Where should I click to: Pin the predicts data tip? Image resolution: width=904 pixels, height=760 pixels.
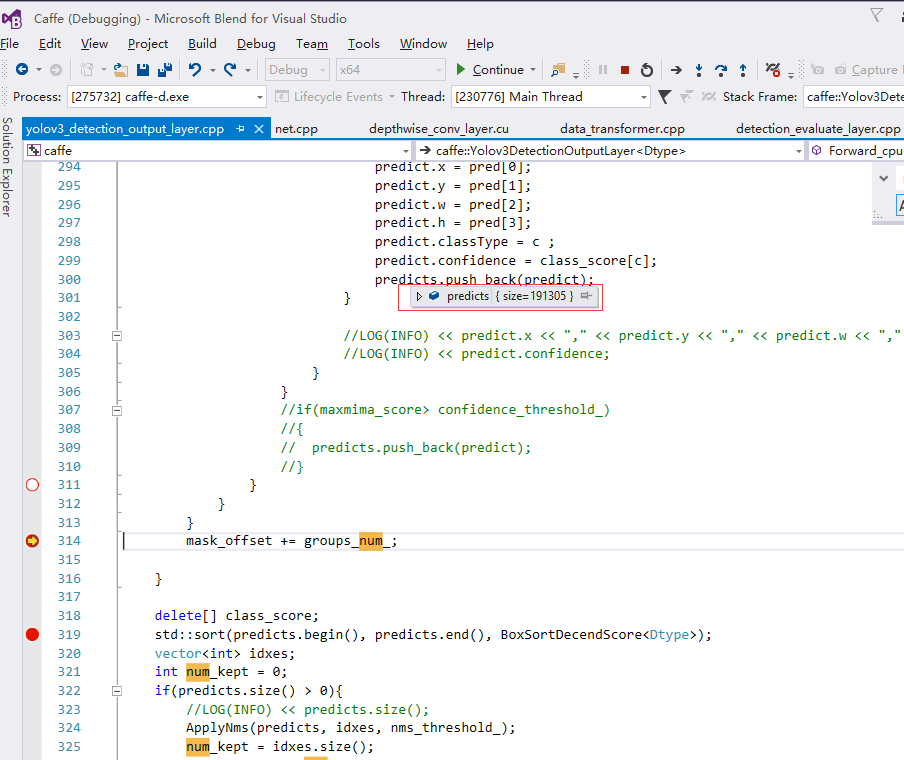586,296
